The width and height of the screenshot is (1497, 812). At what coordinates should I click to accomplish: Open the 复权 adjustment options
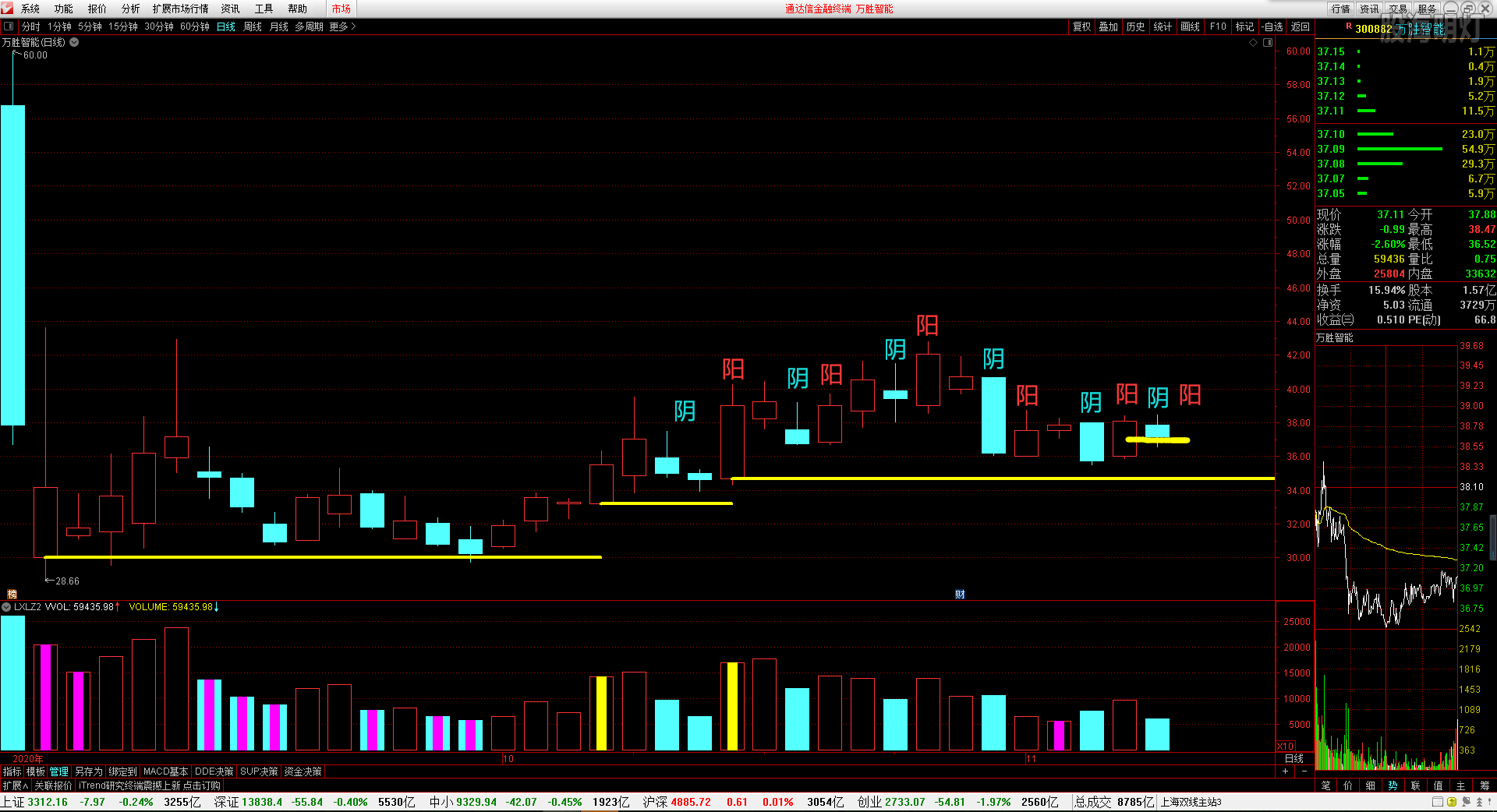(x=1081, y=26)
